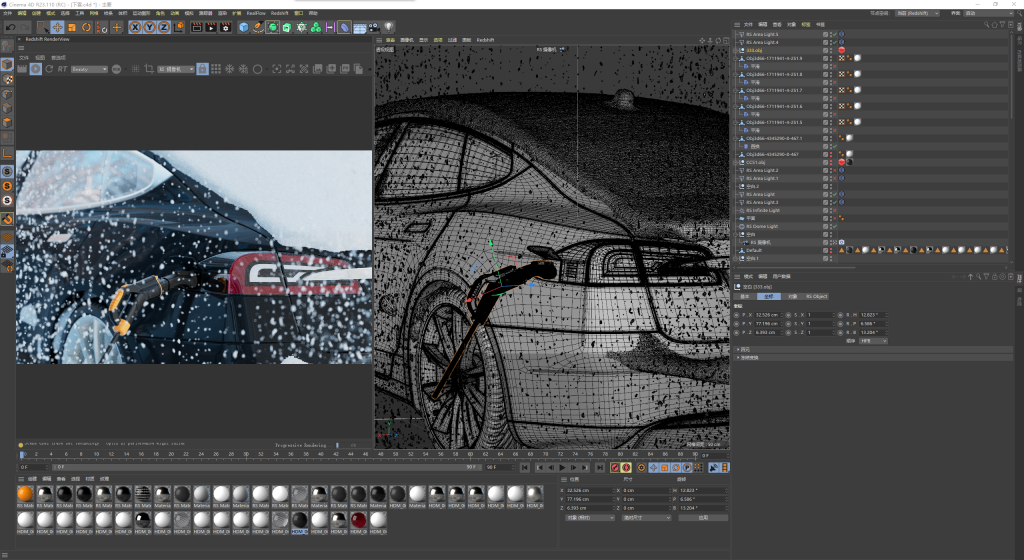Open the 渲染 menu in the menu bar

coord(222,13)
